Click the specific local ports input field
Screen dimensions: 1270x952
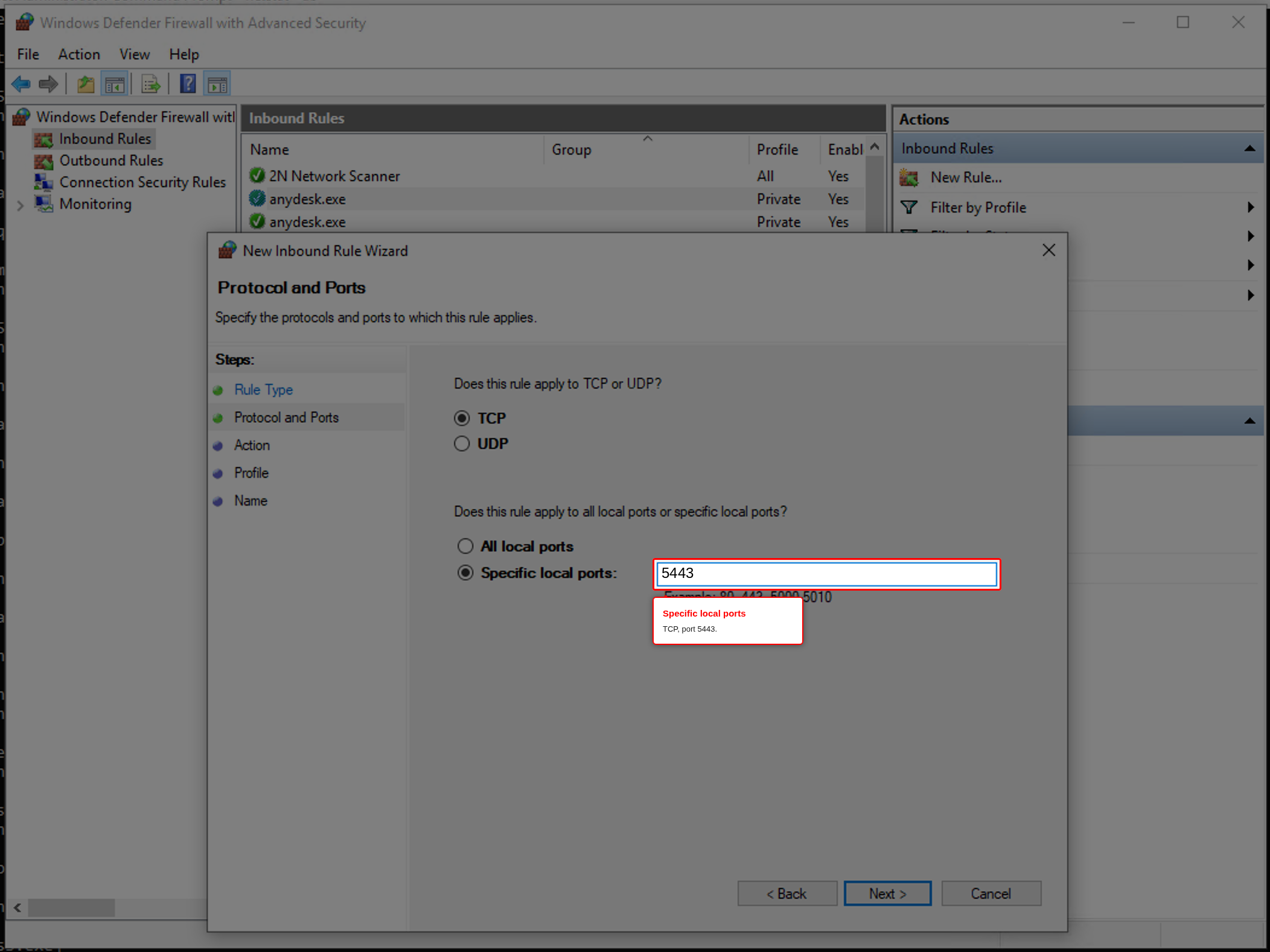[x=826, y=574]
